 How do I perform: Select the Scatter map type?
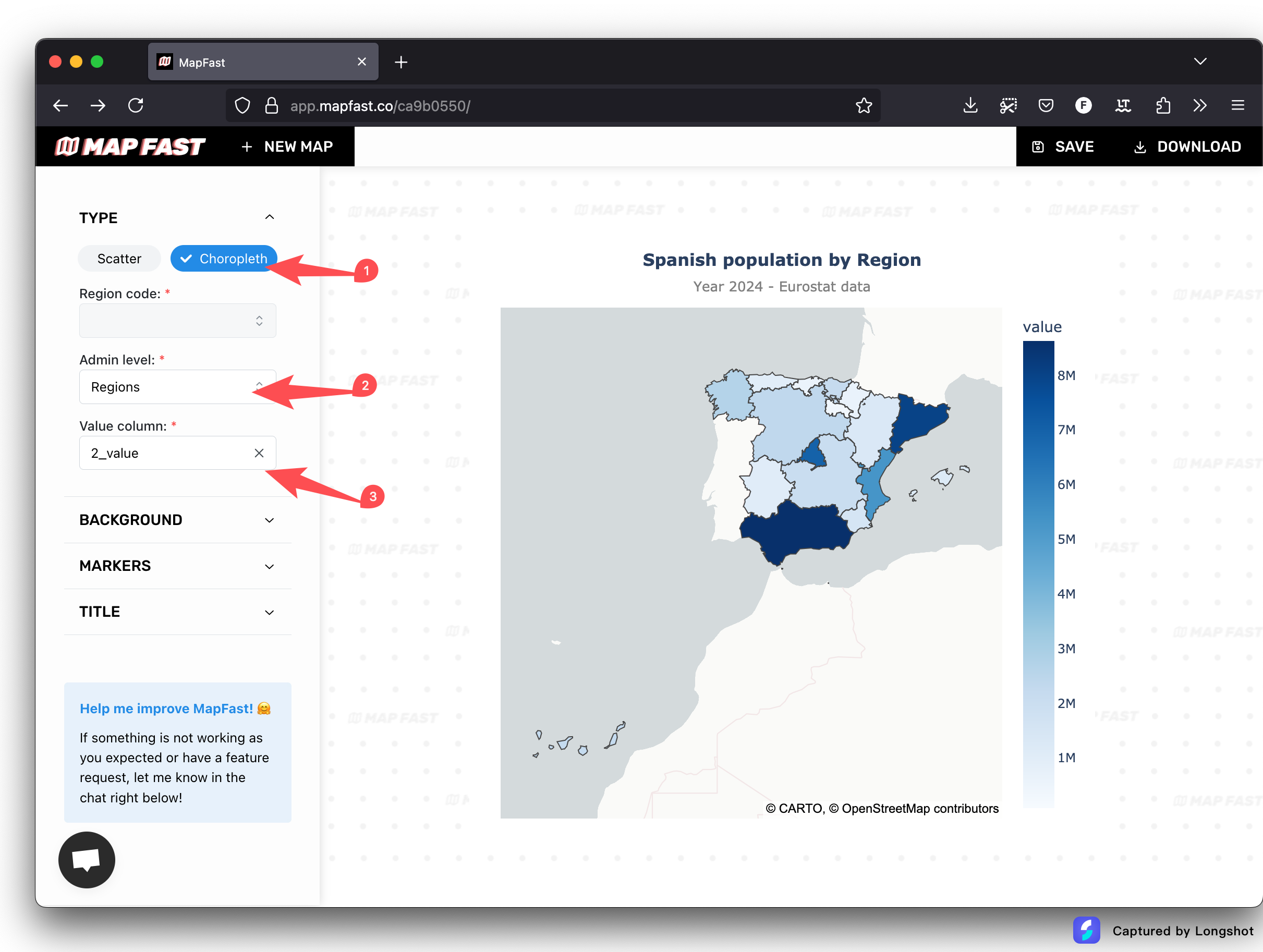(119, 259)
